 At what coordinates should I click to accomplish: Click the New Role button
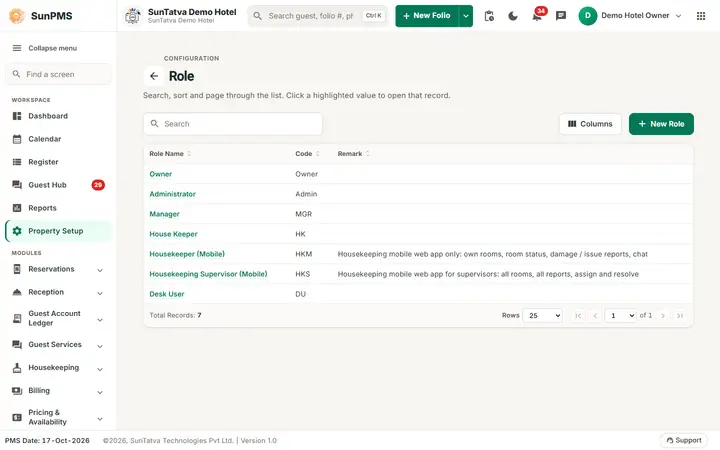tap(661, 124)
